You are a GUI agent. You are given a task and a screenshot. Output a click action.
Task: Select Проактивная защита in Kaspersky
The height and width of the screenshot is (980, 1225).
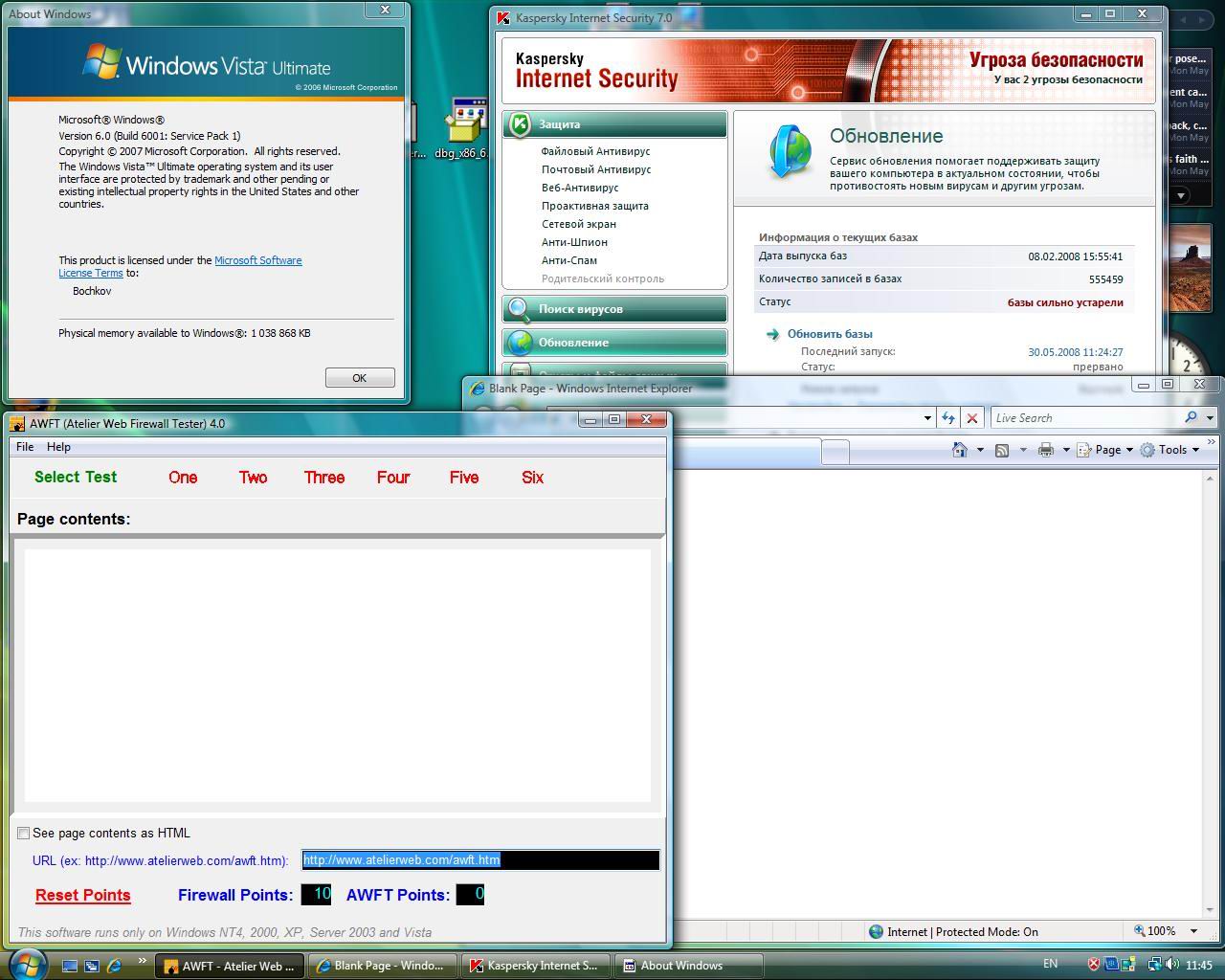pyautogui.click(x=594, y=206)
